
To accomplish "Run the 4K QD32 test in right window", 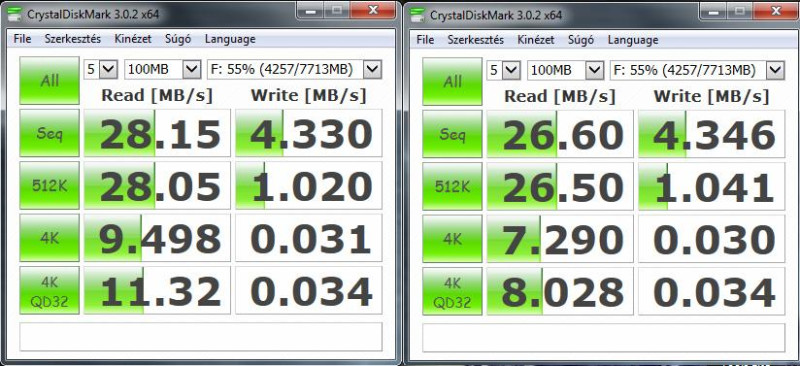I will tap(453, 291).
